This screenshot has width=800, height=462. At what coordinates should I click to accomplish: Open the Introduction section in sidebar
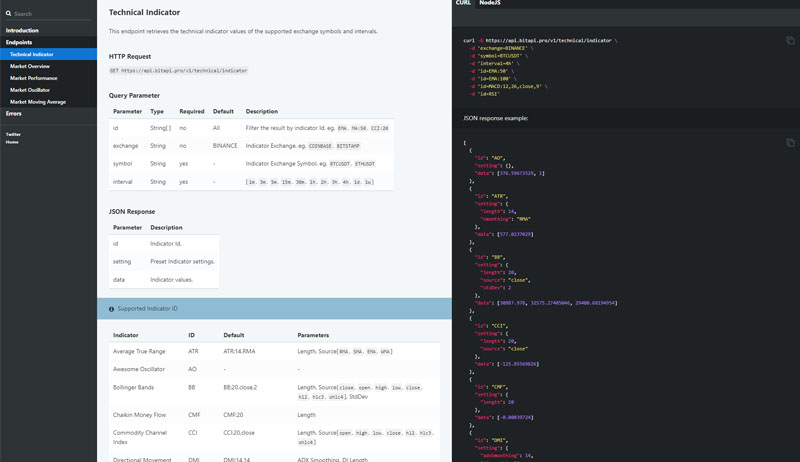pos(22,31)
